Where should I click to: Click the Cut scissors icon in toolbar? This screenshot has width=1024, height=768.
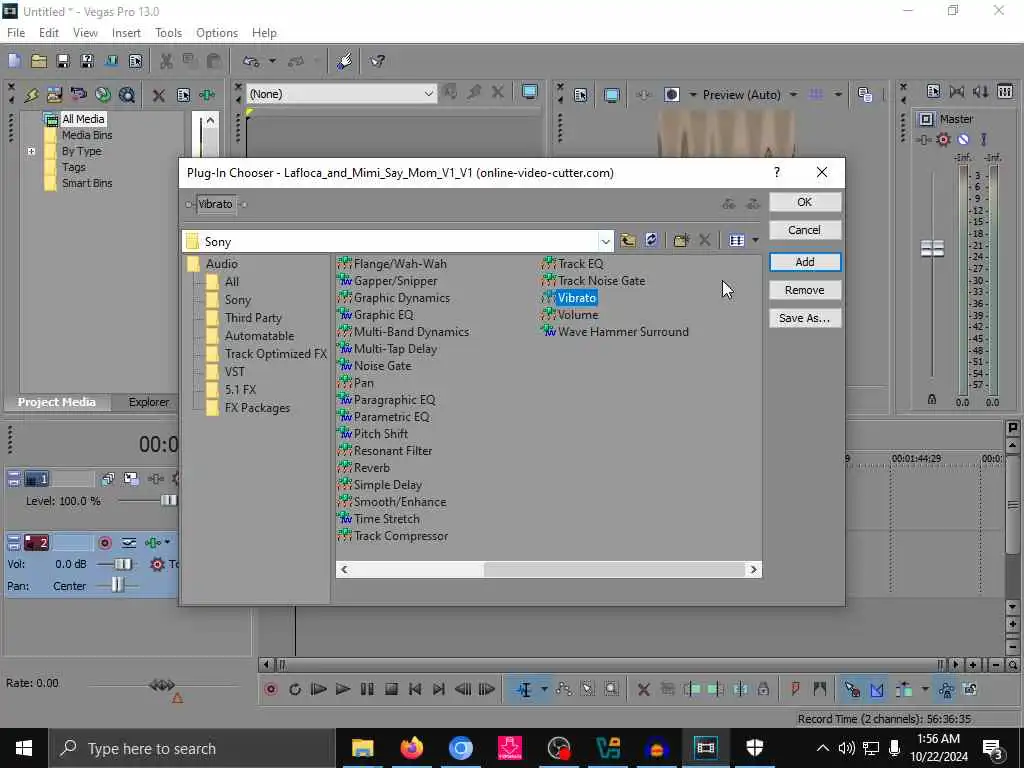[x=167, y=61]
